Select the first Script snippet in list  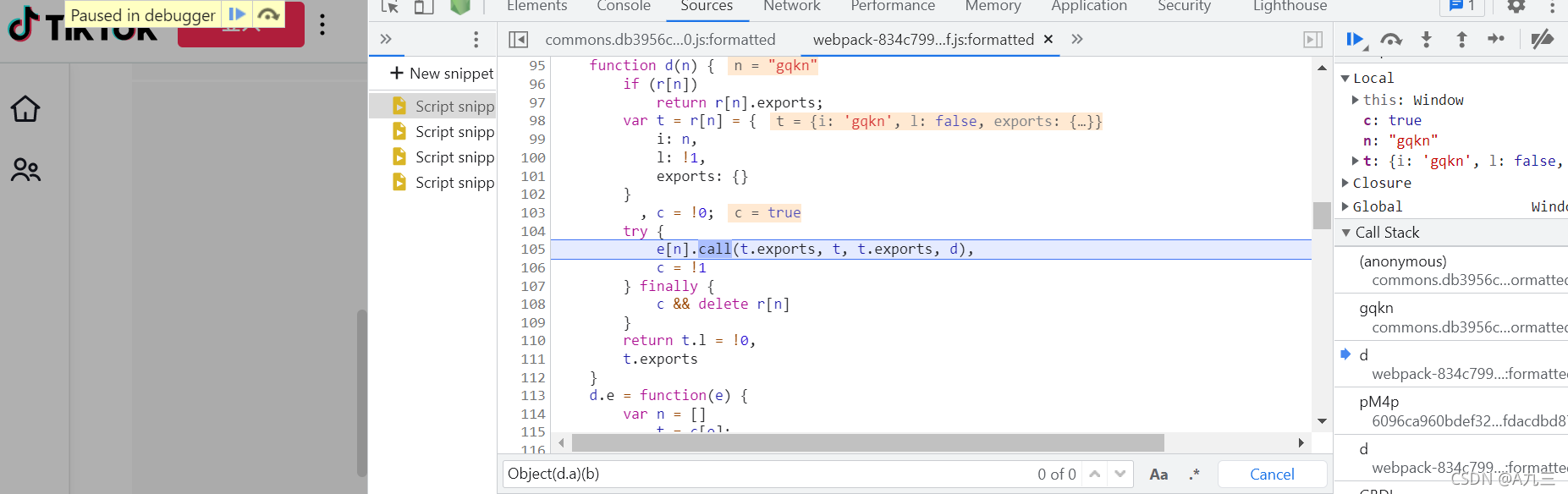[433, 106]
